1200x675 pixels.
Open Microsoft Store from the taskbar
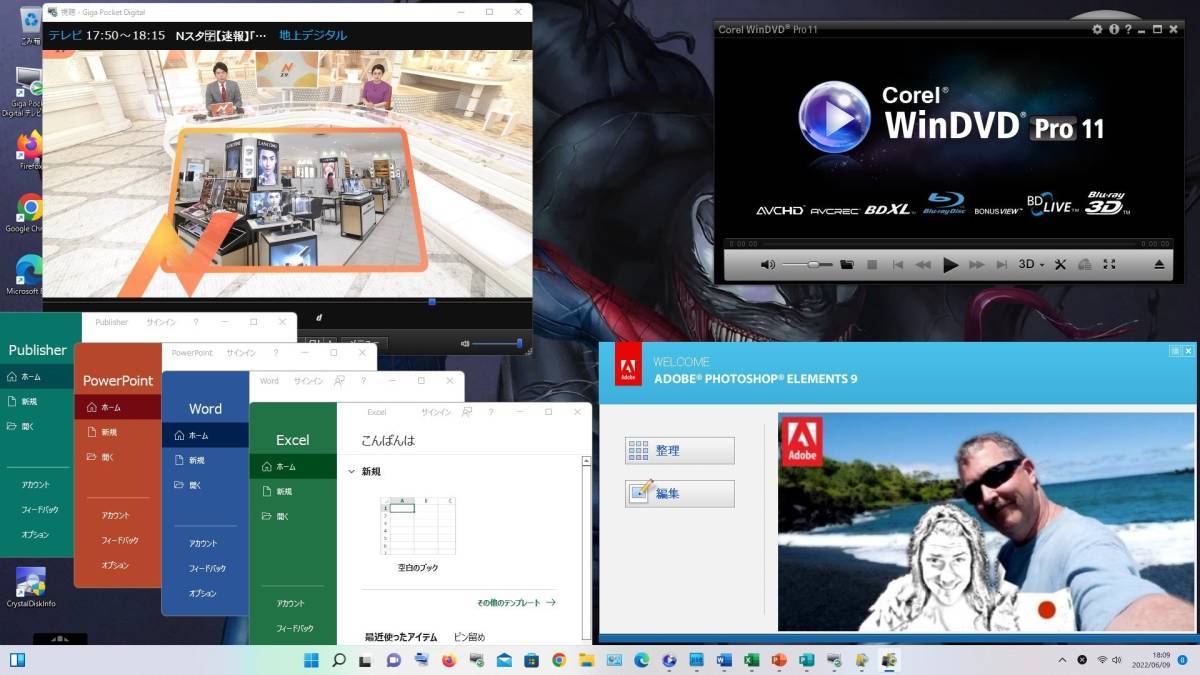[531, 660]
